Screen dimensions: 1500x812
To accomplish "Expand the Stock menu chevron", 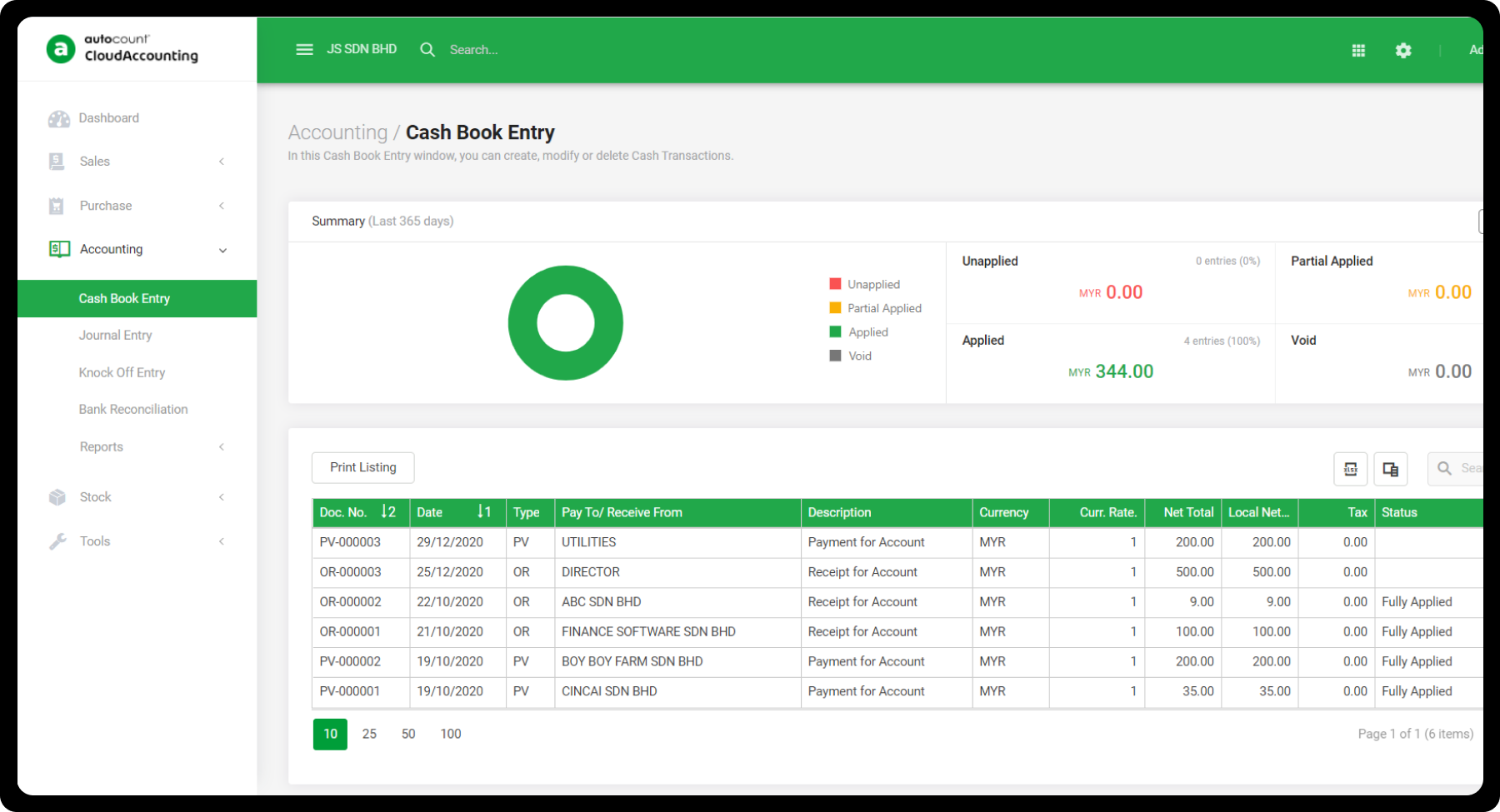I will coord(222,497).
